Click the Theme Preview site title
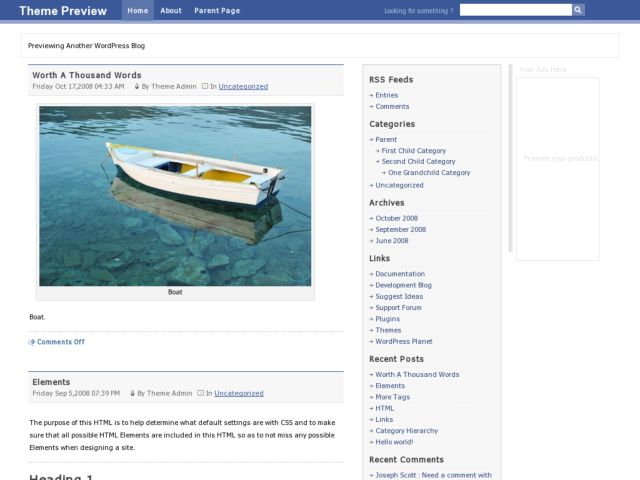Viewport: 640px width, 480px height. pyautogui.click(x=63, y=11)
